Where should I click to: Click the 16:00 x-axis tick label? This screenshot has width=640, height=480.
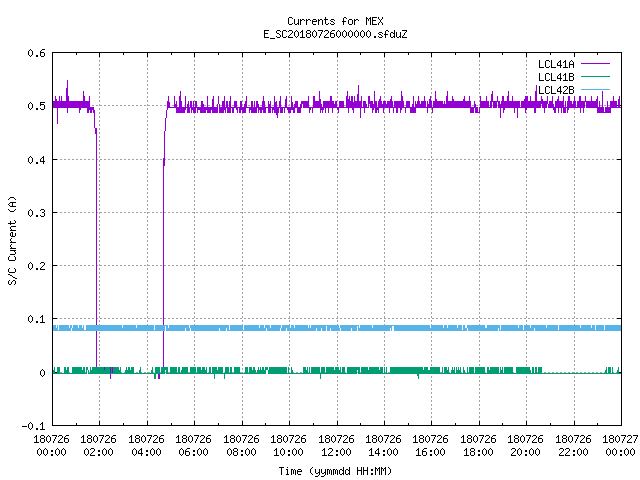[x=431, y=452]
